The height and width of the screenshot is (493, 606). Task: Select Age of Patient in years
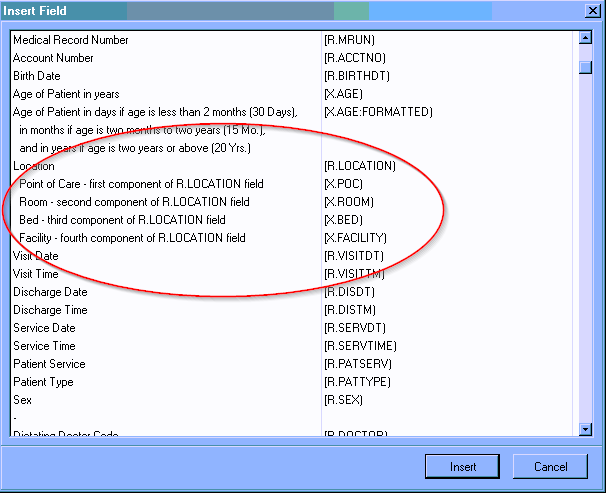click(66, 94)
